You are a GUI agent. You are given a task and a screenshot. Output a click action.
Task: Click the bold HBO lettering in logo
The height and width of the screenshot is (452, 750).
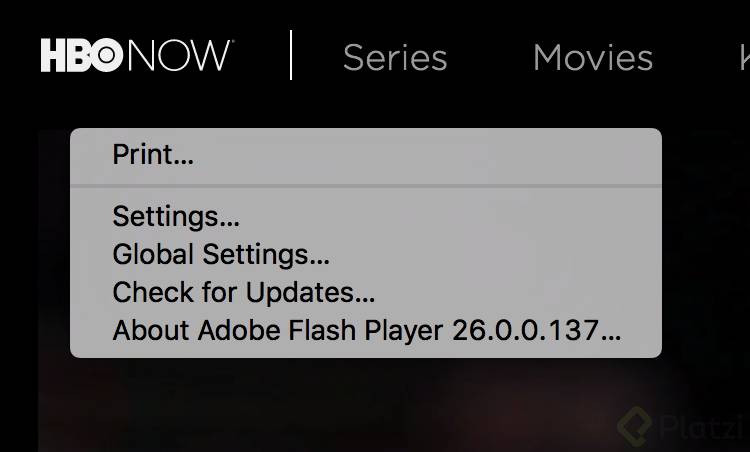tap(82, 55)
